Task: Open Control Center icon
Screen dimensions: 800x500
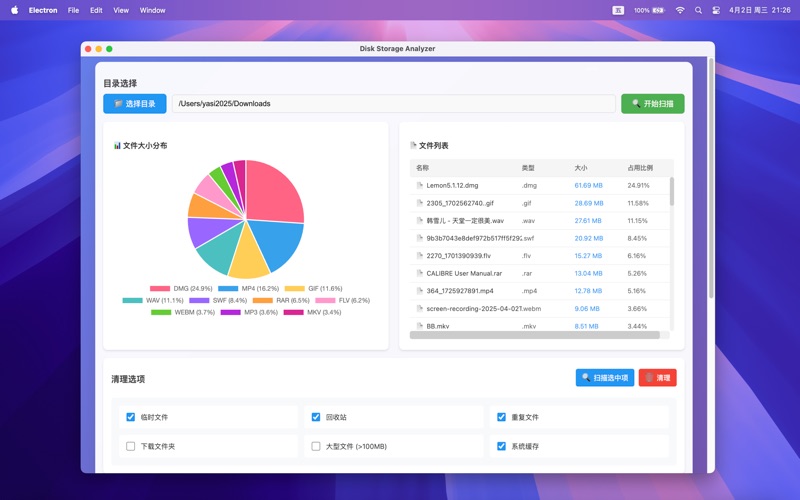Action: [716, 10]
